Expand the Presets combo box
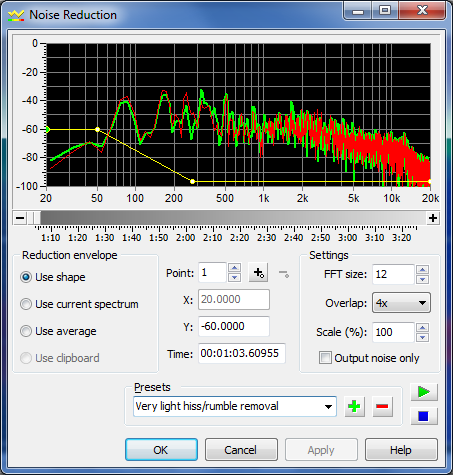The width and height of the screenshot is (453, 475). coord(235,406)
